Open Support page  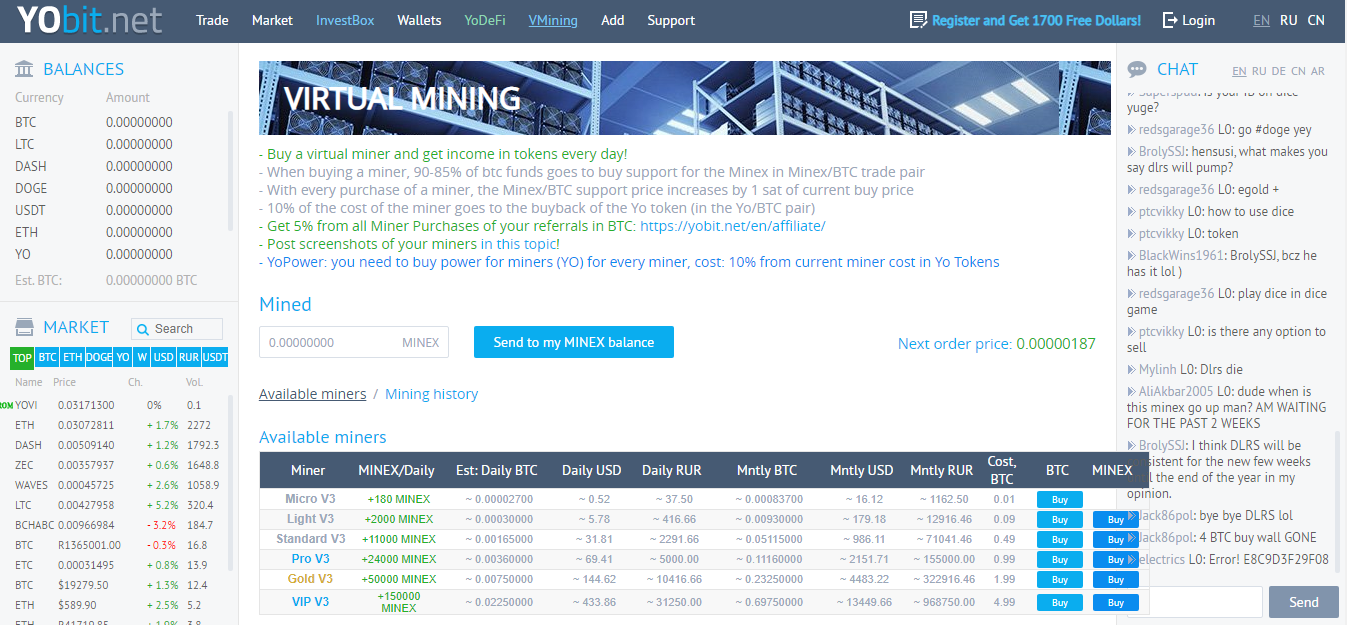coord(671,20)
